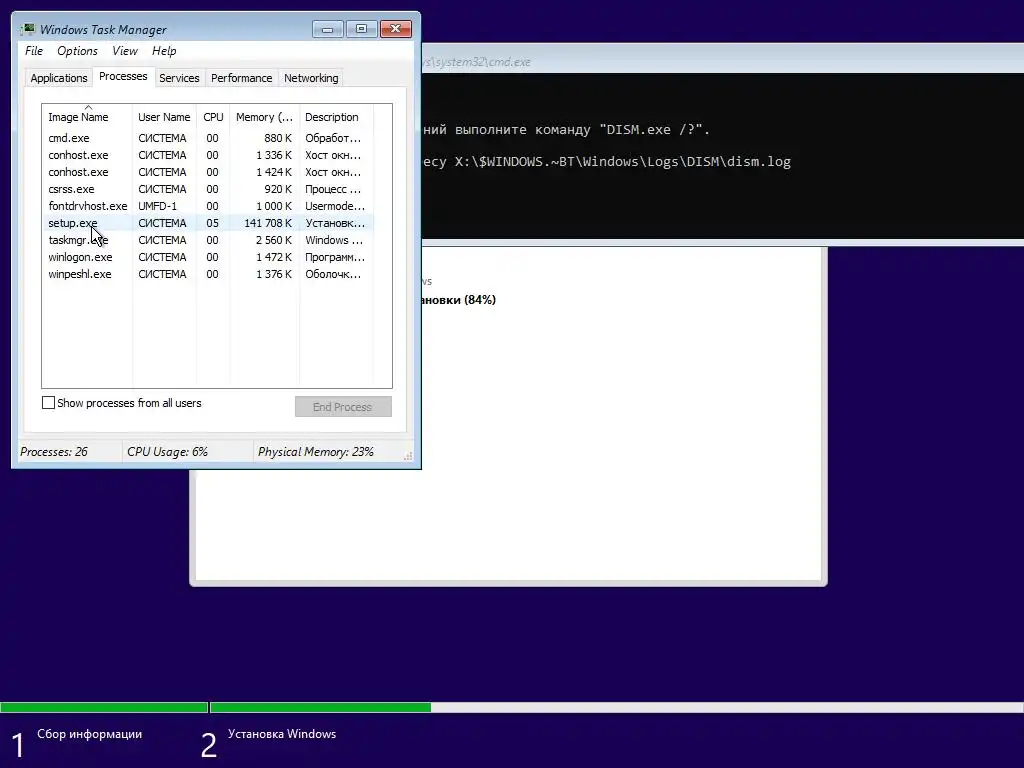
Task: Select the winpeshl.exe process
Action: pyautogui.click(x=208, y=274)
